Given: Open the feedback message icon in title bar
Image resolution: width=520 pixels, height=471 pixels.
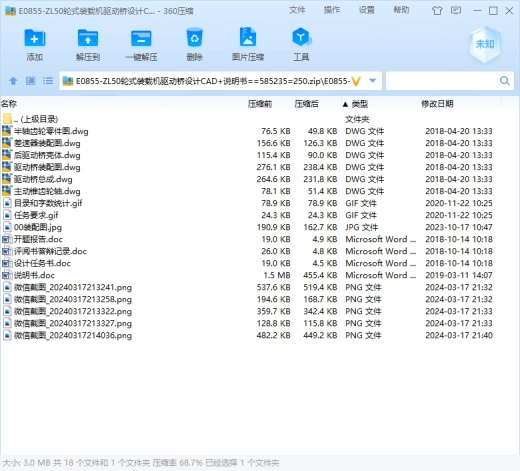Looking at the screenshot, I should 456,10.
